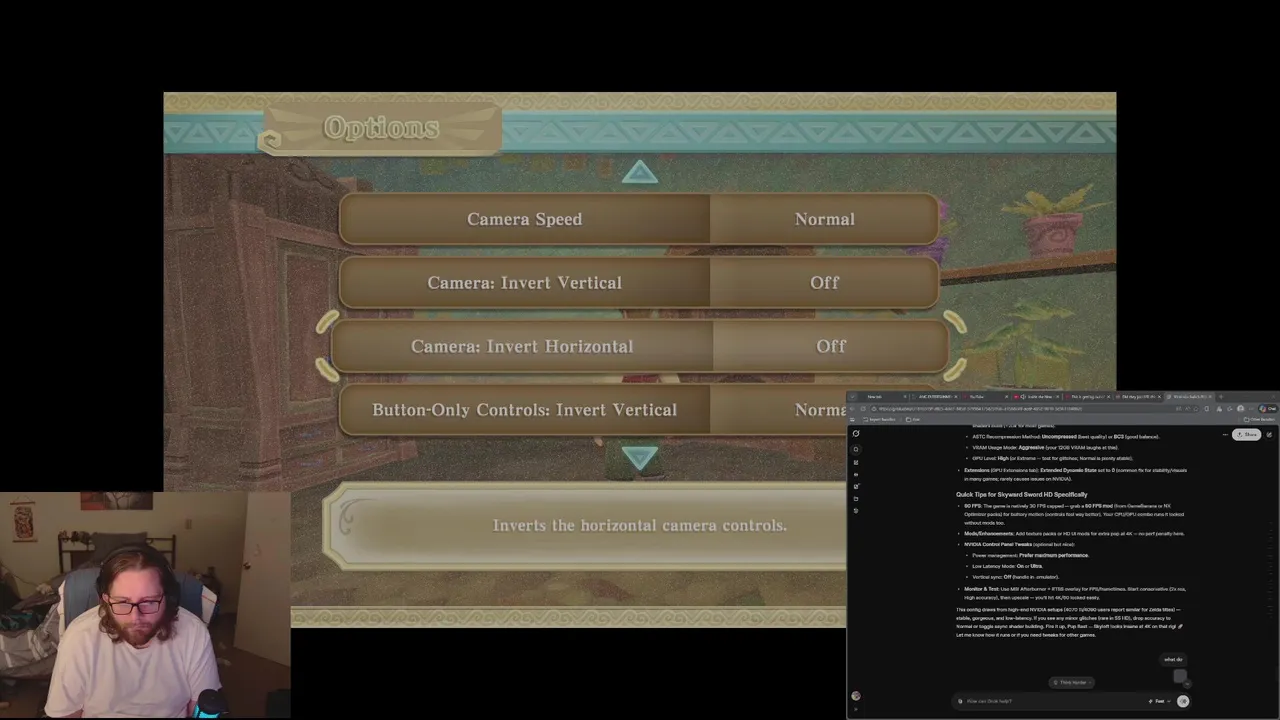Open the three-dot more menu beside Share
The image size is (1280, 720).
1225,434
